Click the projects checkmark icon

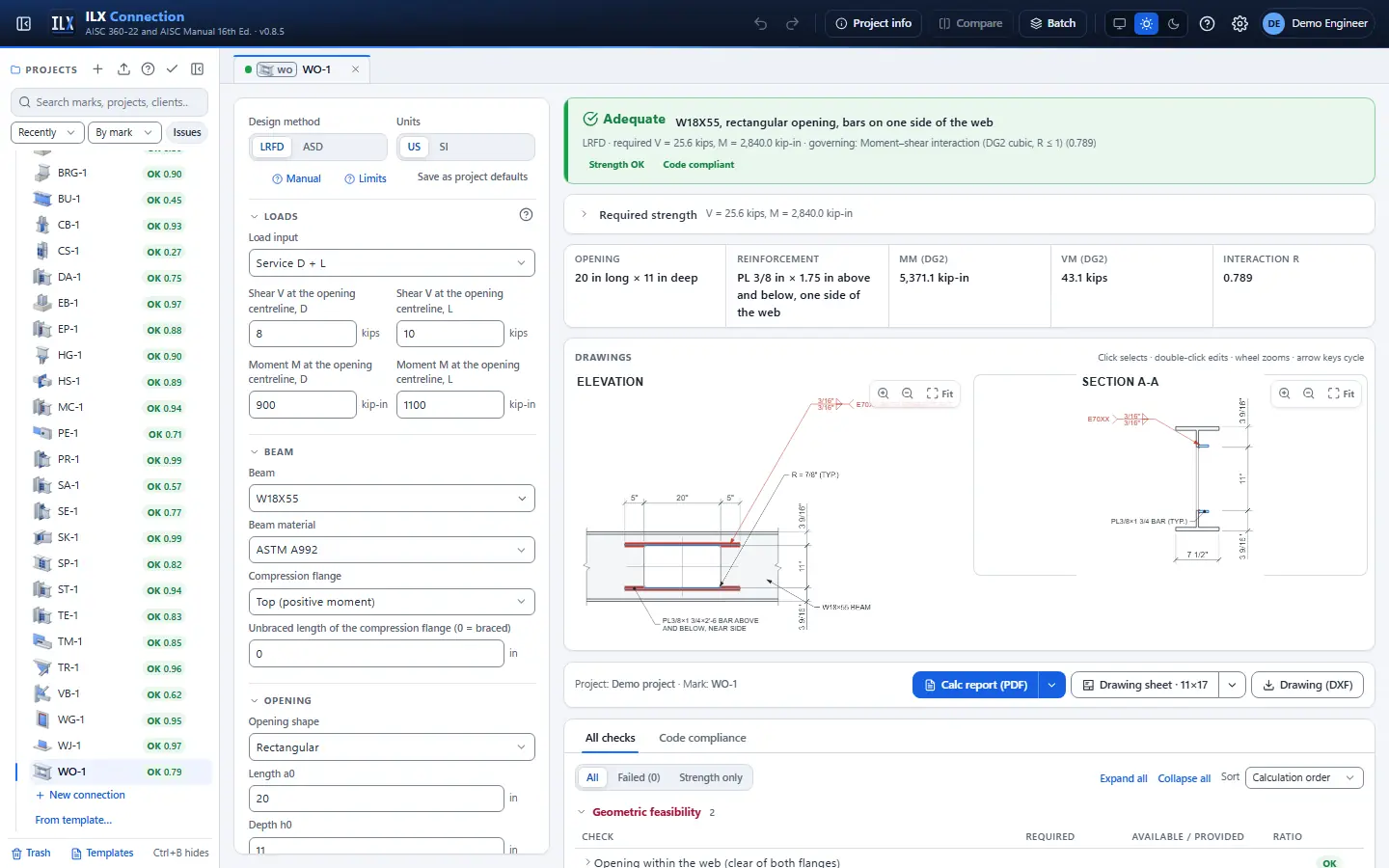point(172,69)
